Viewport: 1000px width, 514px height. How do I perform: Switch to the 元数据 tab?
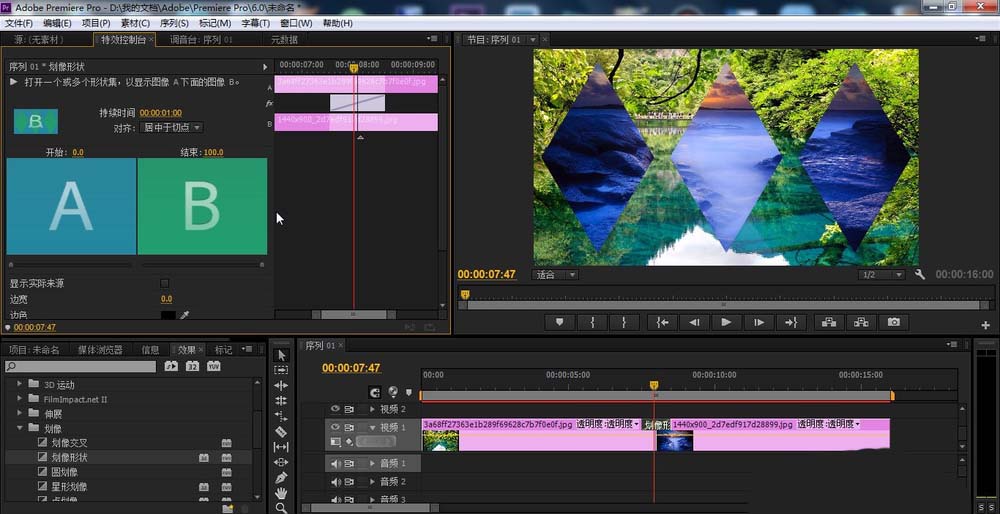click(x=284, y=40)
